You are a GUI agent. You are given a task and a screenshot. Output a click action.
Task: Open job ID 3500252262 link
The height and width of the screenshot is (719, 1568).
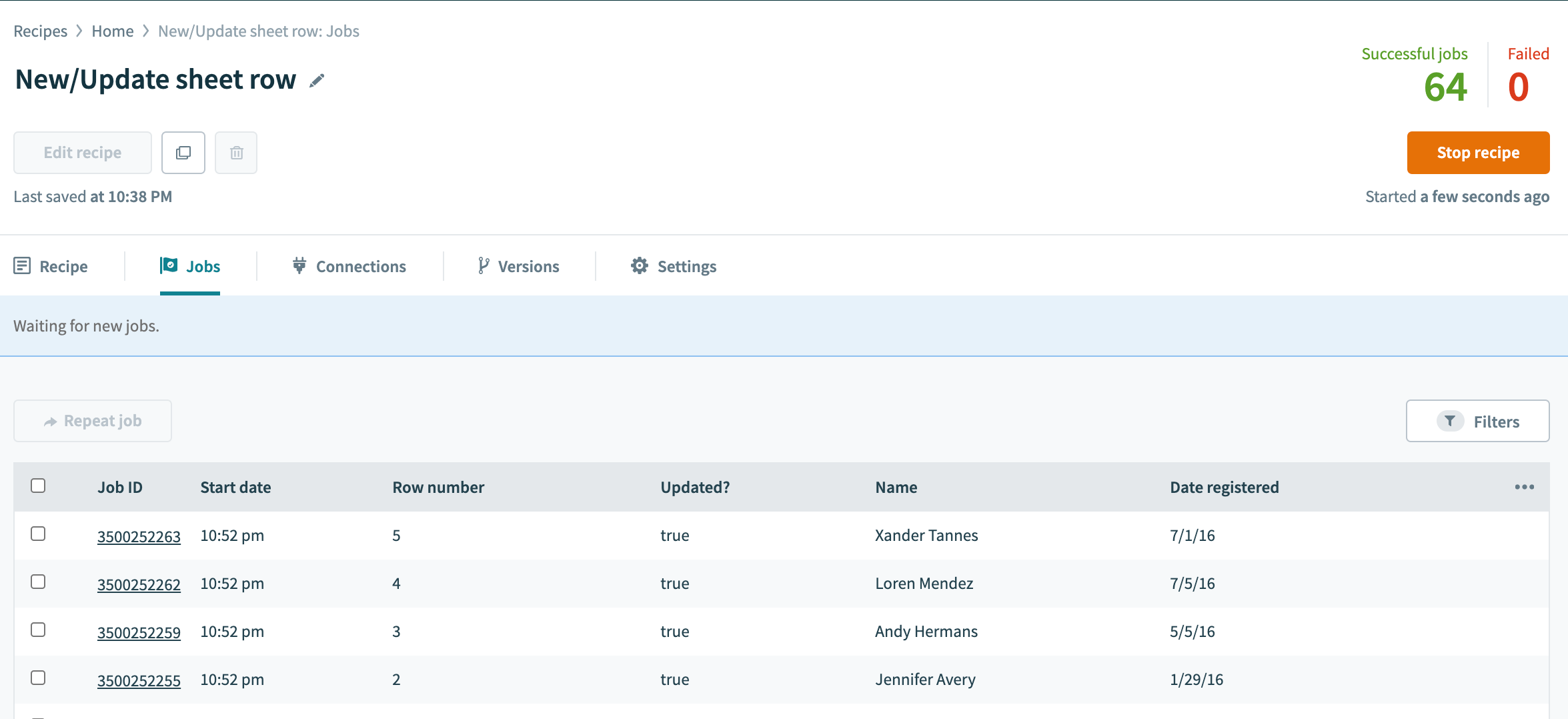[x=139, y=584]
